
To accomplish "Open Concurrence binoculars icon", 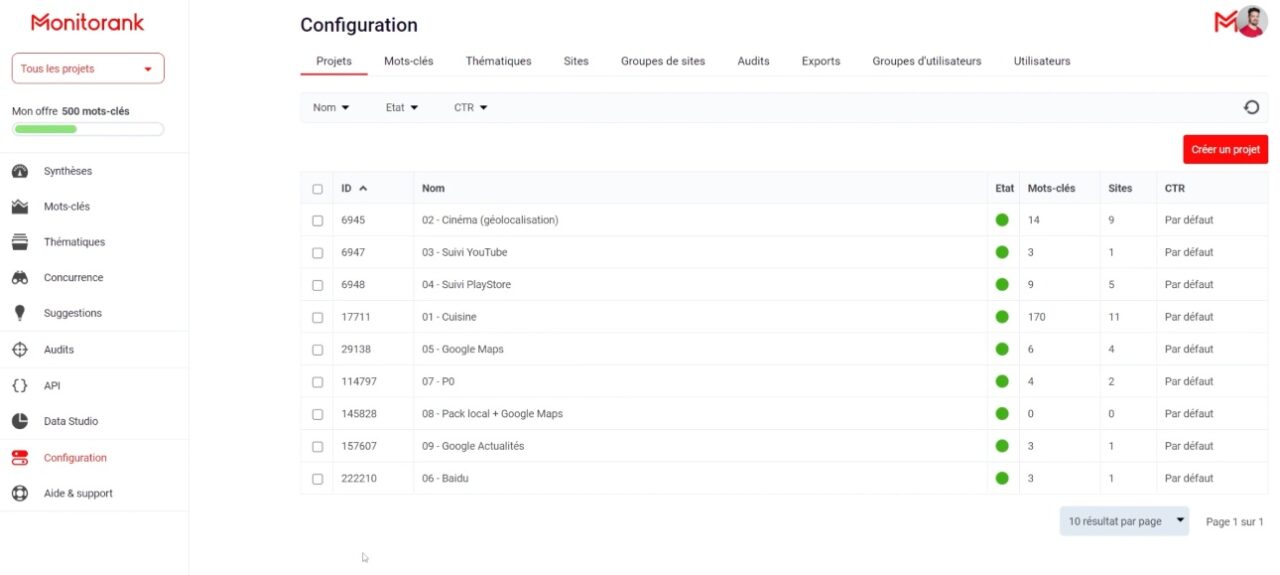I will (x=20, y=278).
